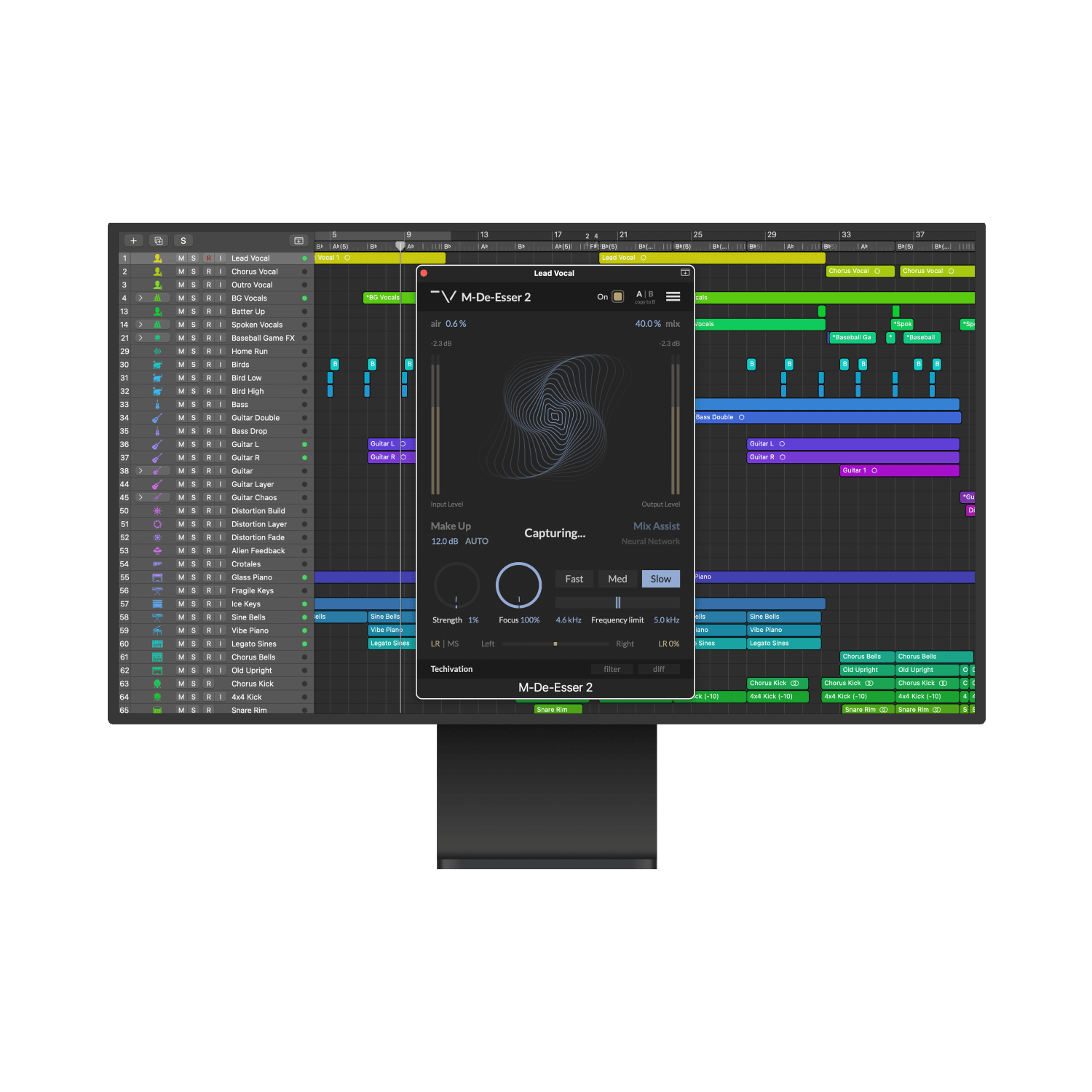Click the Birds track icon

click(157, 365)
